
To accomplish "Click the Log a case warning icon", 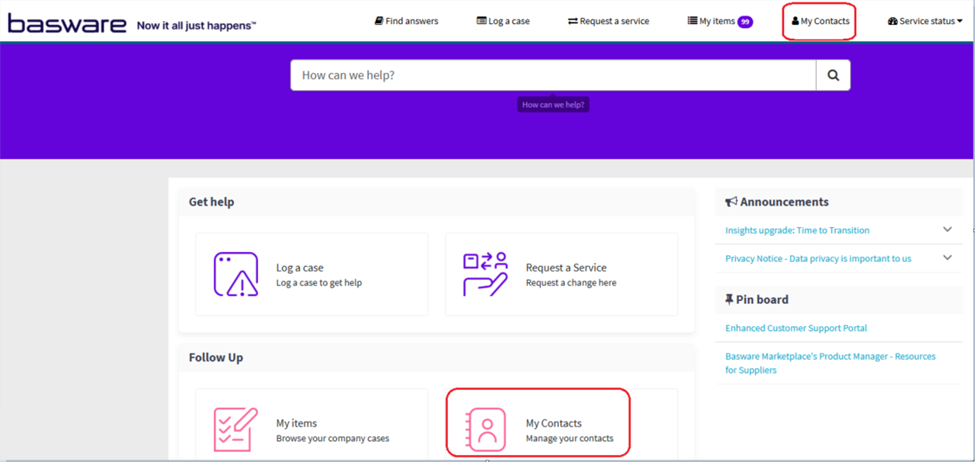I will click(236, 275).
